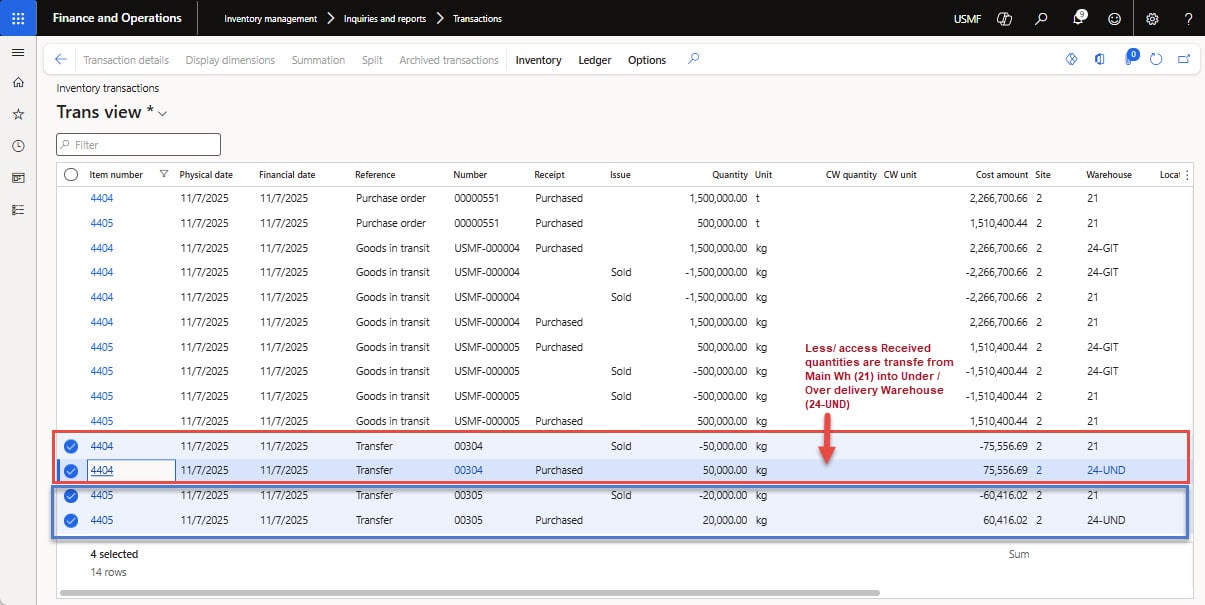Uncheck the last Transfer 00305 row
Screen dimensions: 1205x605
[x=71, y=520]
